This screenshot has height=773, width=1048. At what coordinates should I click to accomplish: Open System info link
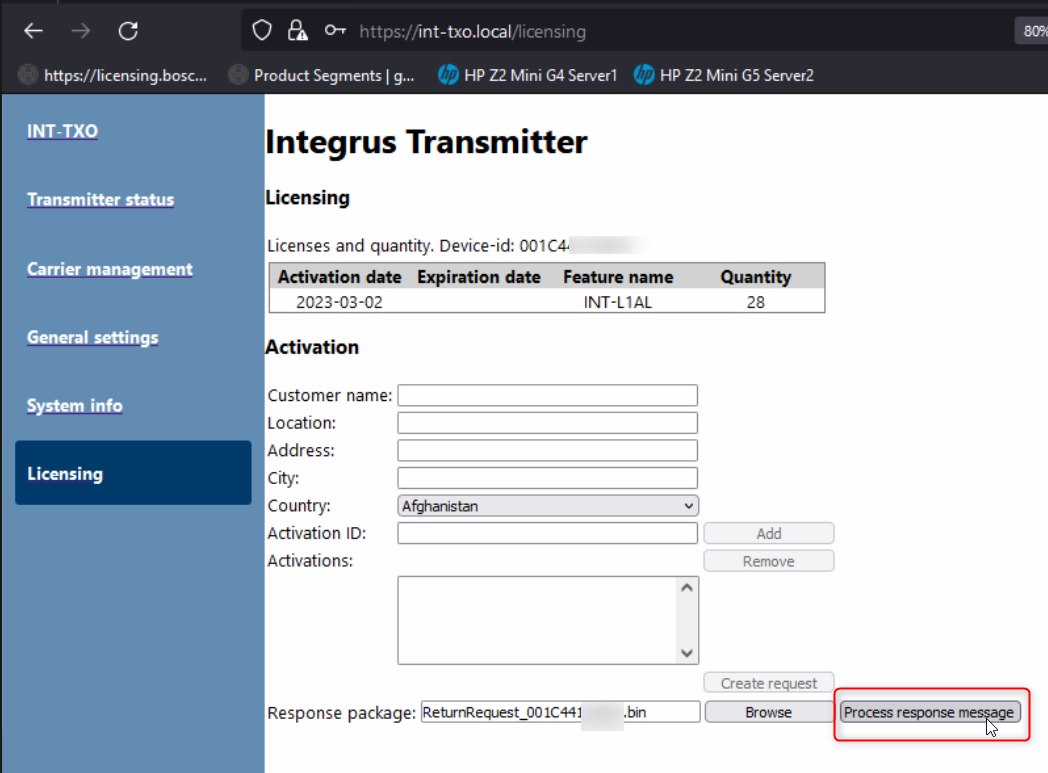tap(75, 406)
